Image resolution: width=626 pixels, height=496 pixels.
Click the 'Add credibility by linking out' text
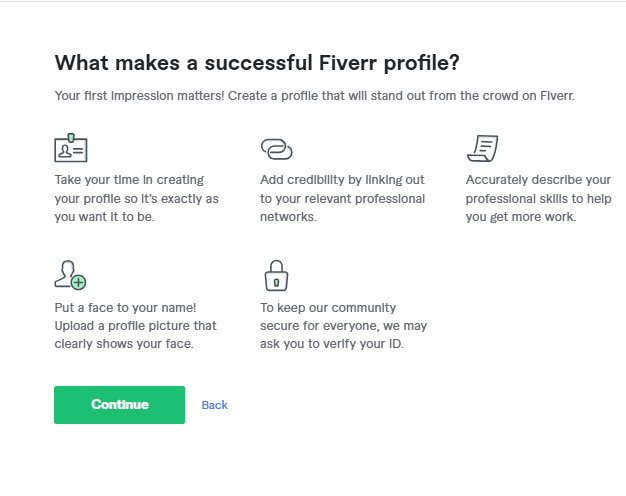tap(342, 180)
